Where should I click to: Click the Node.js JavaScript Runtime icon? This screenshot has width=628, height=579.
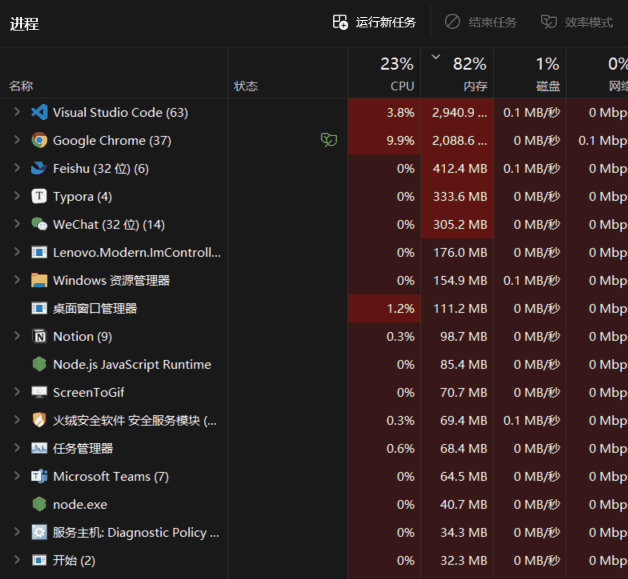(39, 364)
